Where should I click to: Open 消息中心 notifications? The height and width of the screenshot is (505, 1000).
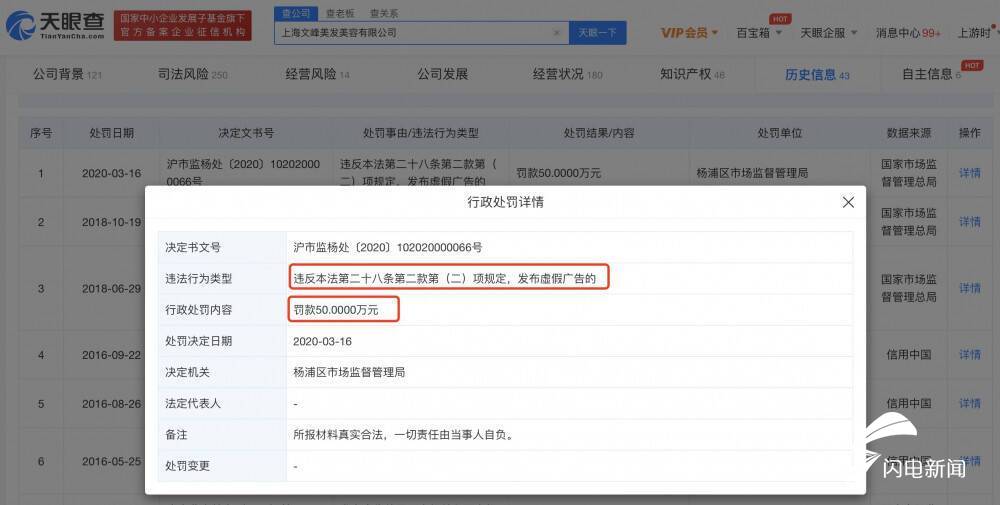908,33
